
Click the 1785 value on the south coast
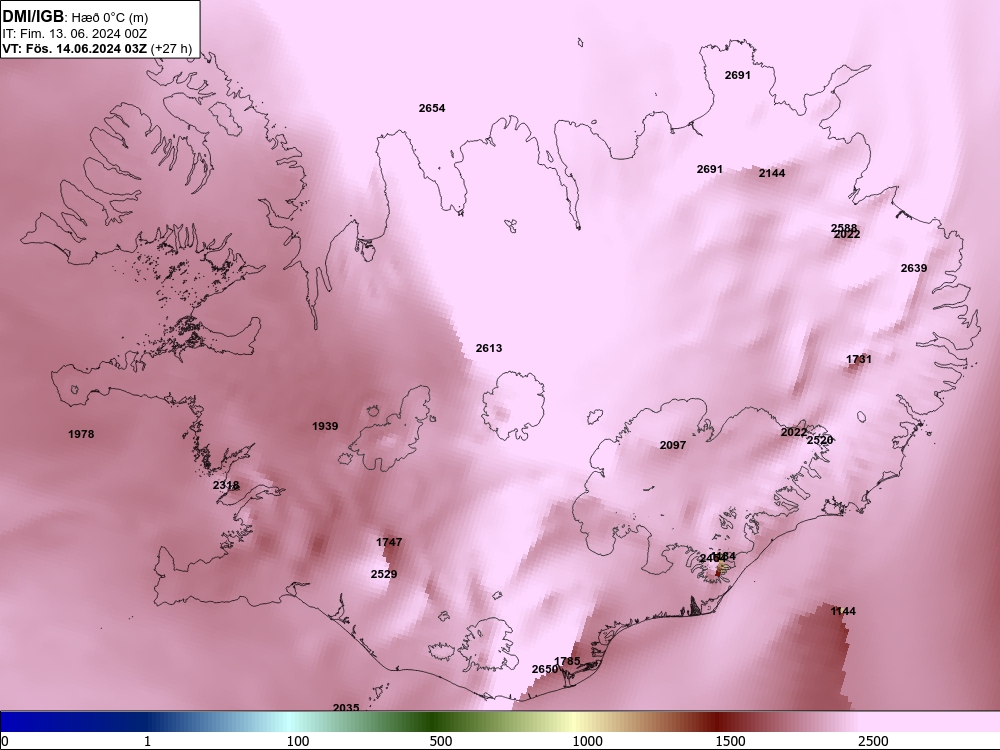(x=567, y=661)
